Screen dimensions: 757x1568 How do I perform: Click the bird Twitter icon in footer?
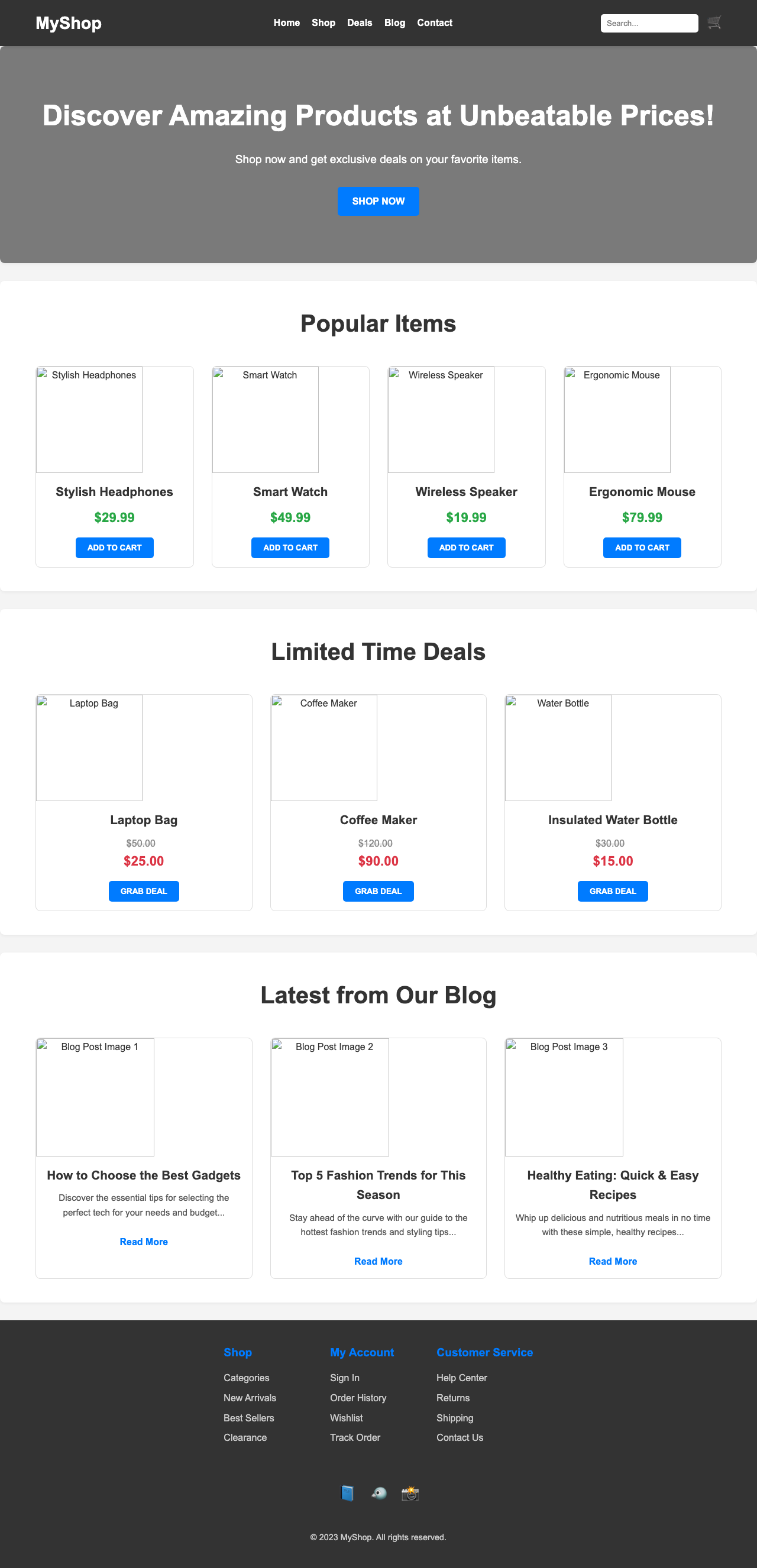coord(378,1493)
